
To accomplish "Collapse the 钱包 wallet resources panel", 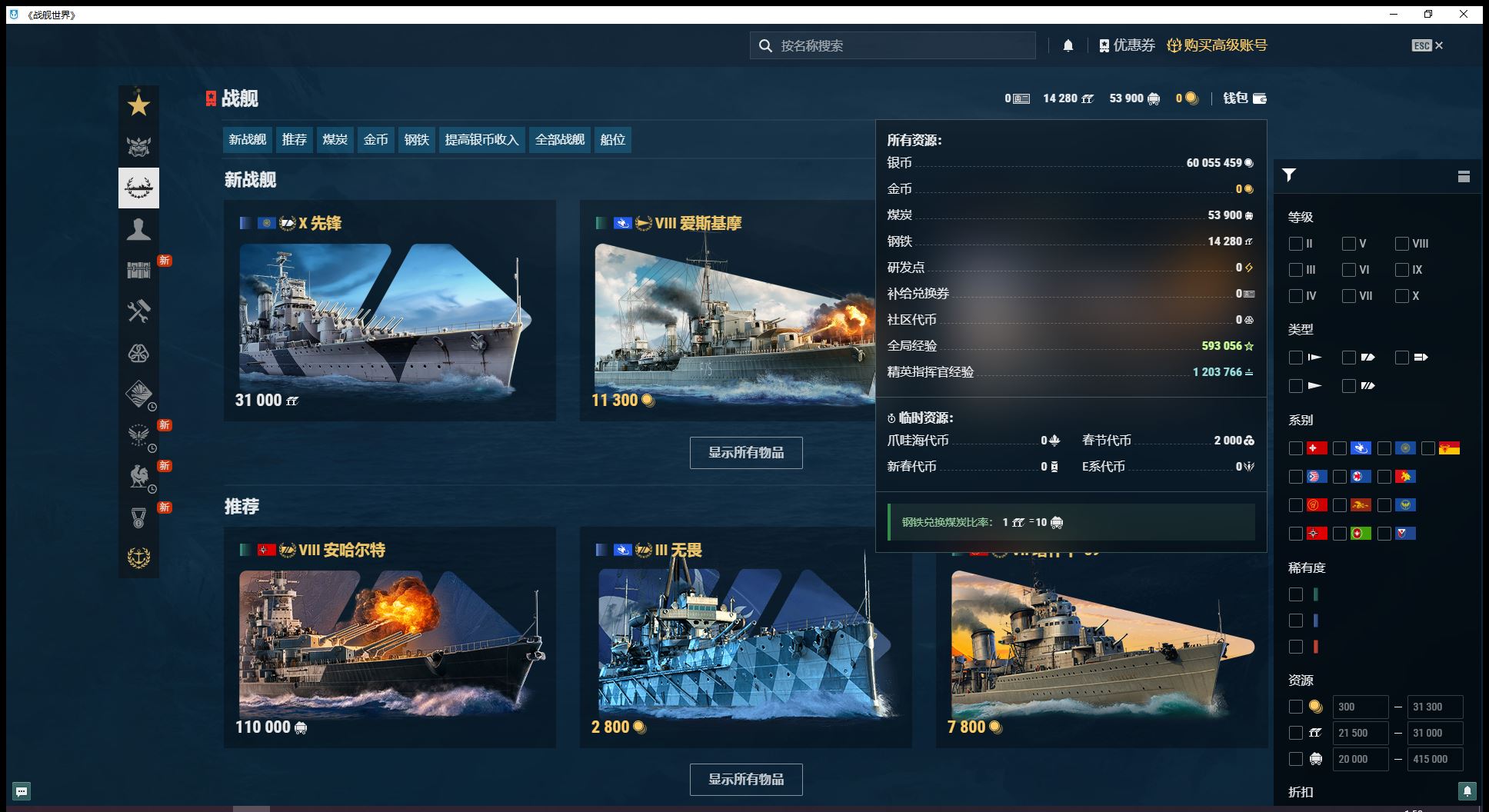I will (x=1244, y=98).
